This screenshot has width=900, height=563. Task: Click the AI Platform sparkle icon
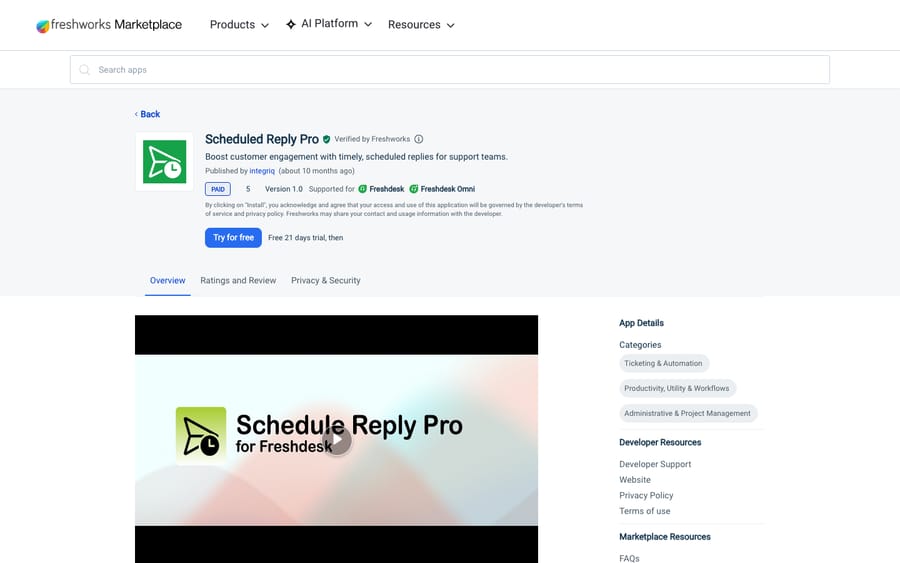pos(291,24)
